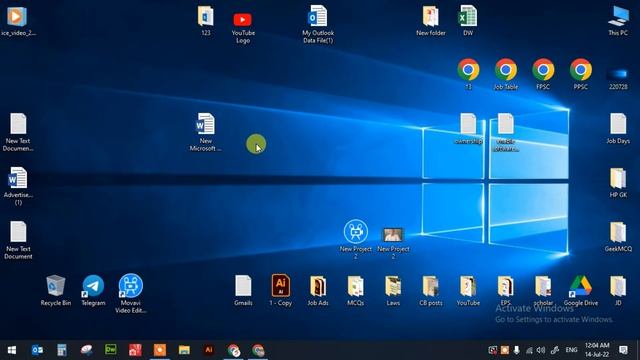Click the red app icon beside Dreamweaver in taskbar
The image size is (640, 360).
[135, 350]
